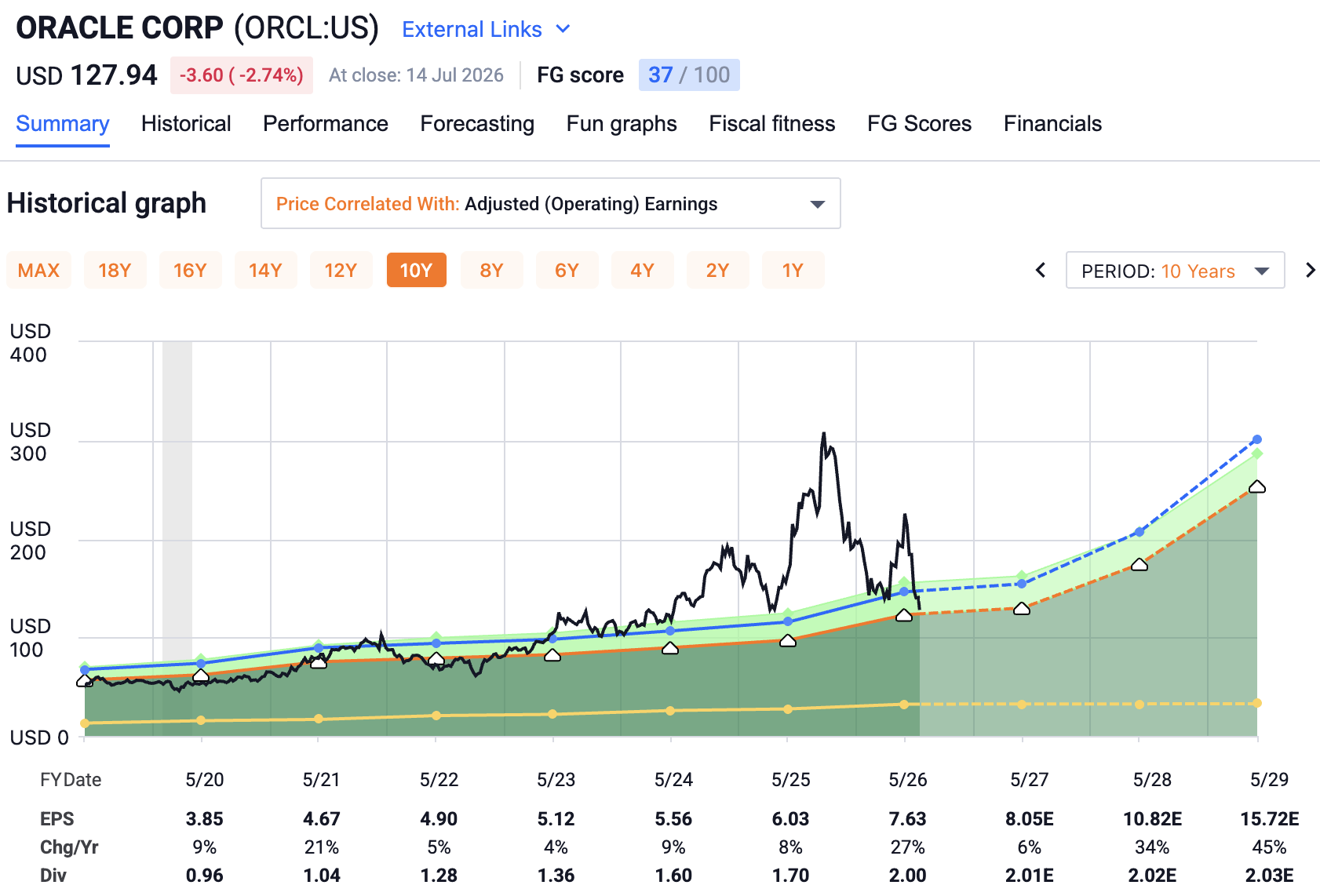Viewport: 1320px width, 896px height.
Task: Click the EPS estimate 15.72E
Action: click(1270, 819)
